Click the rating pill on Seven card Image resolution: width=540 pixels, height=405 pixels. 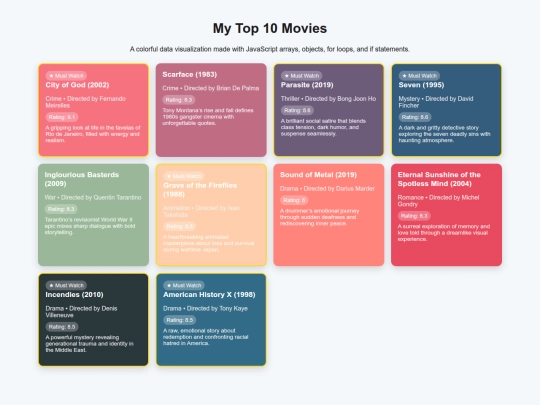click(415, 117)
